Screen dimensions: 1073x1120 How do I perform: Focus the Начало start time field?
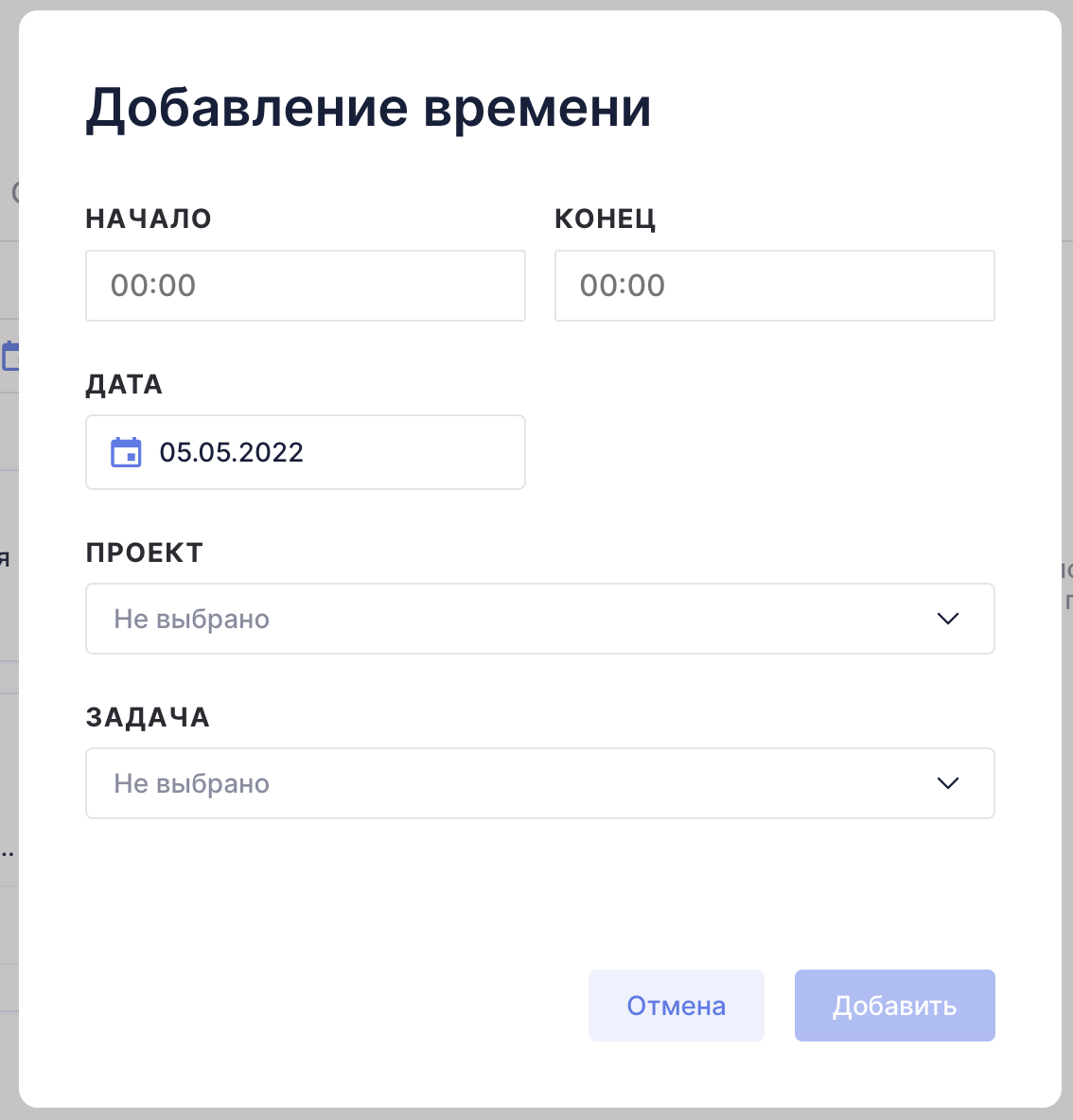[306, 286]
